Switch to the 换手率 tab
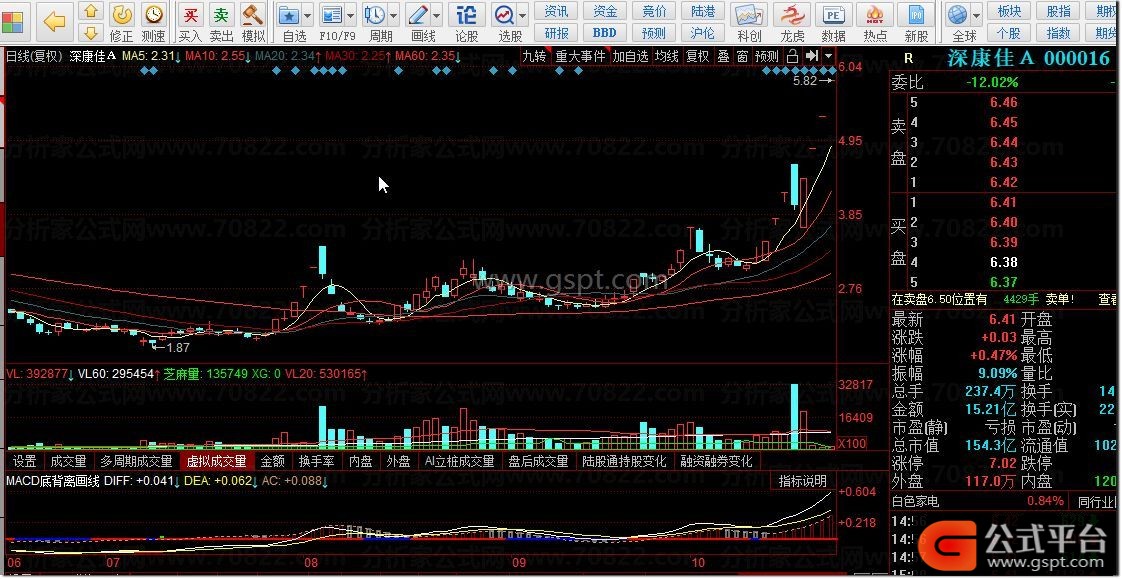The width and height of the screenshot is (1123, 579). 317,461
